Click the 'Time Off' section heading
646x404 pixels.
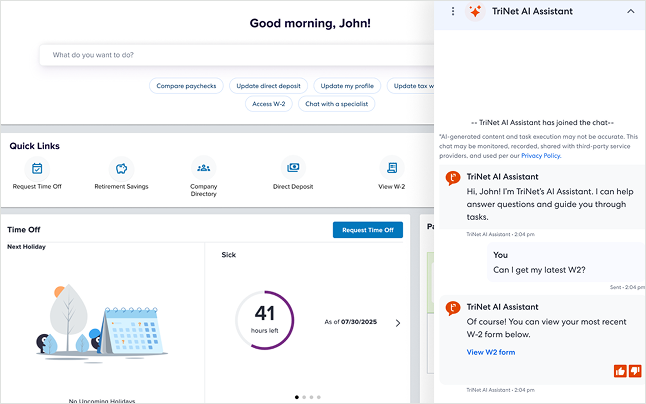coord(24,229)
